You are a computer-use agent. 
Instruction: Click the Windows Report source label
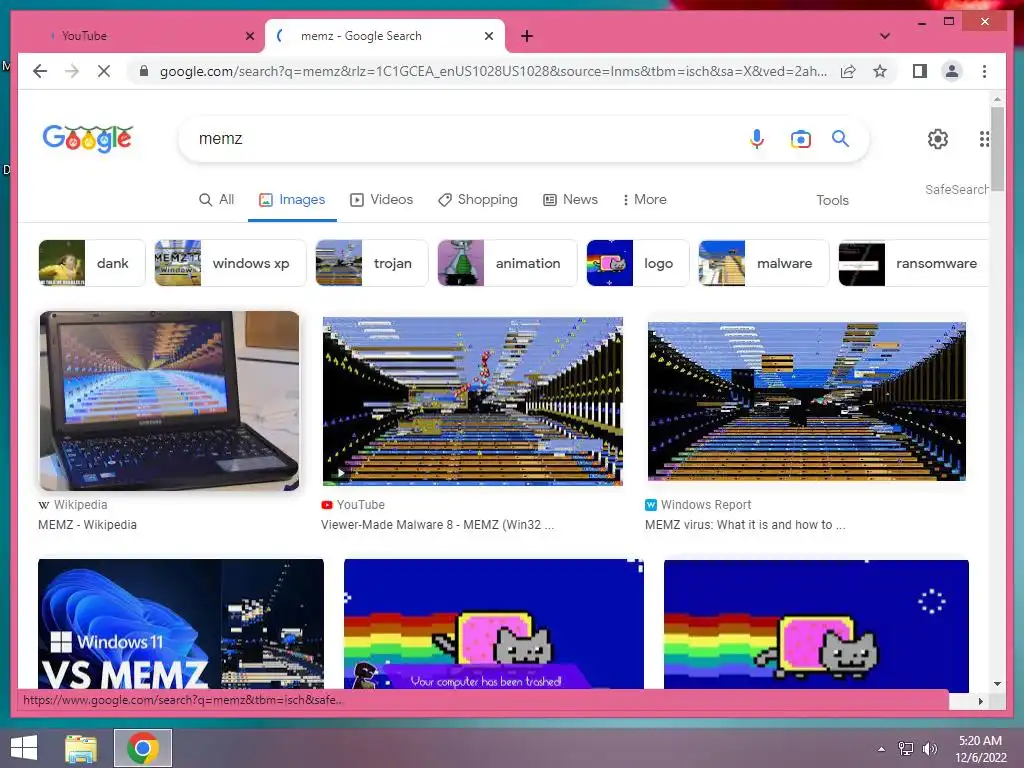coord(698,505)
